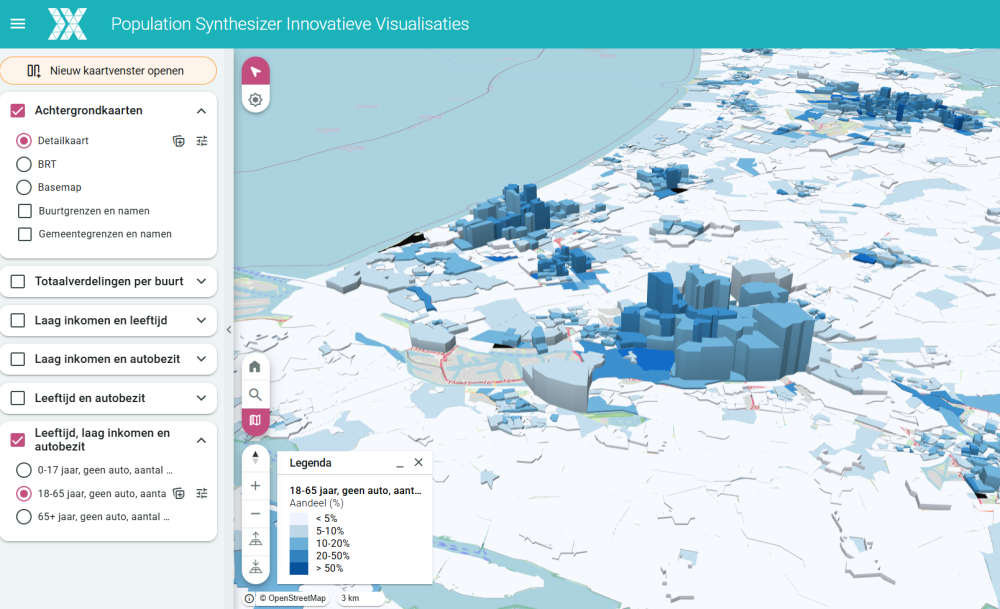This screenshot has width=1000, height=609.
Task: Click the Detailkaart add-layer copy icon
Action: tap(179, 141)
